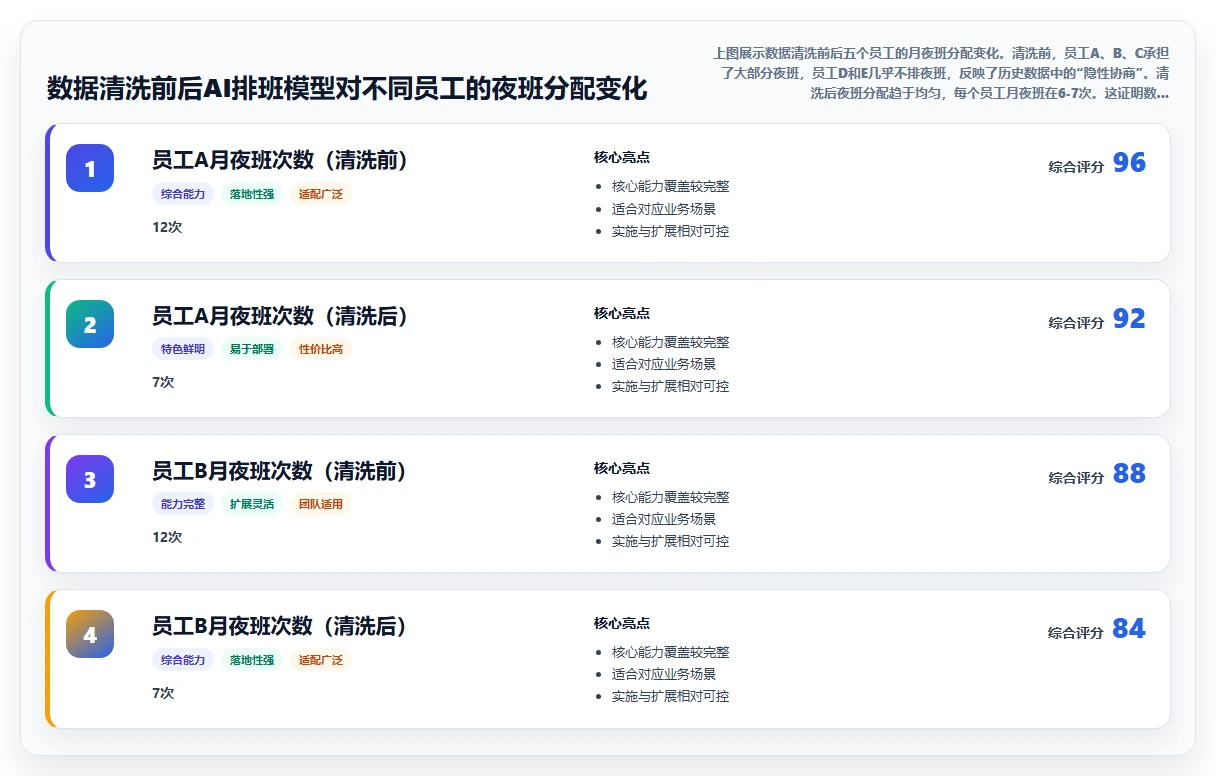Click the 7次 value in the rank 2 card
This screenshot has height=776, width=1216.
[x=163, y=382]
